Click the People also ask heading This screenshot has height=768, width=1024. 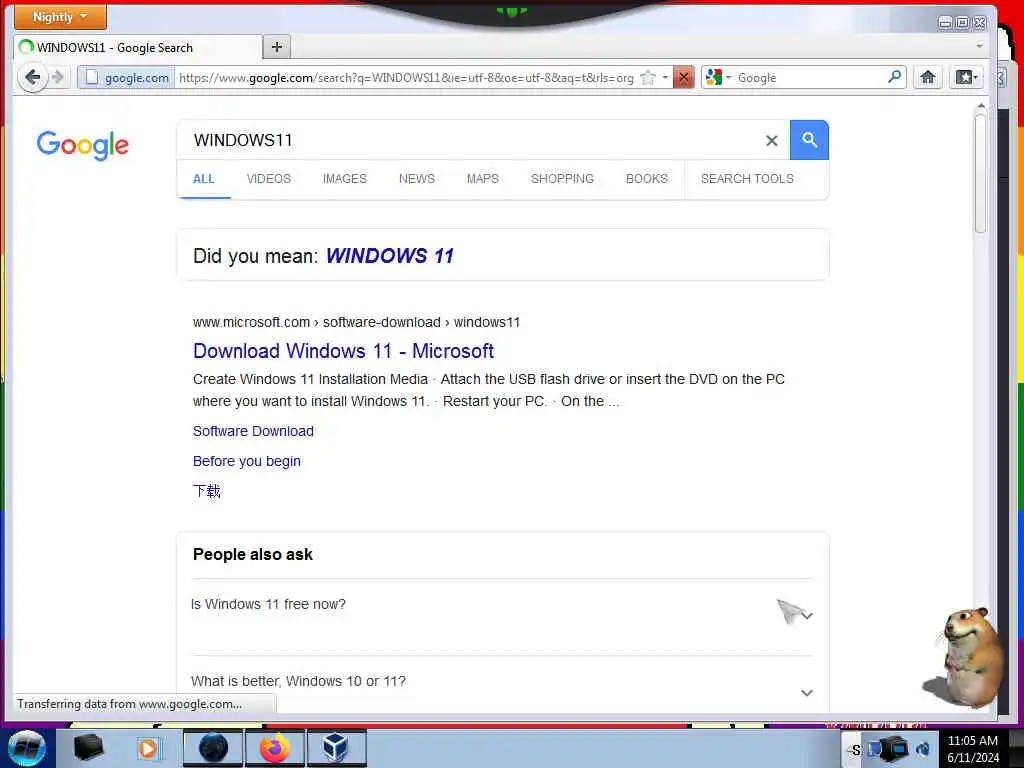tap(253, 554)
